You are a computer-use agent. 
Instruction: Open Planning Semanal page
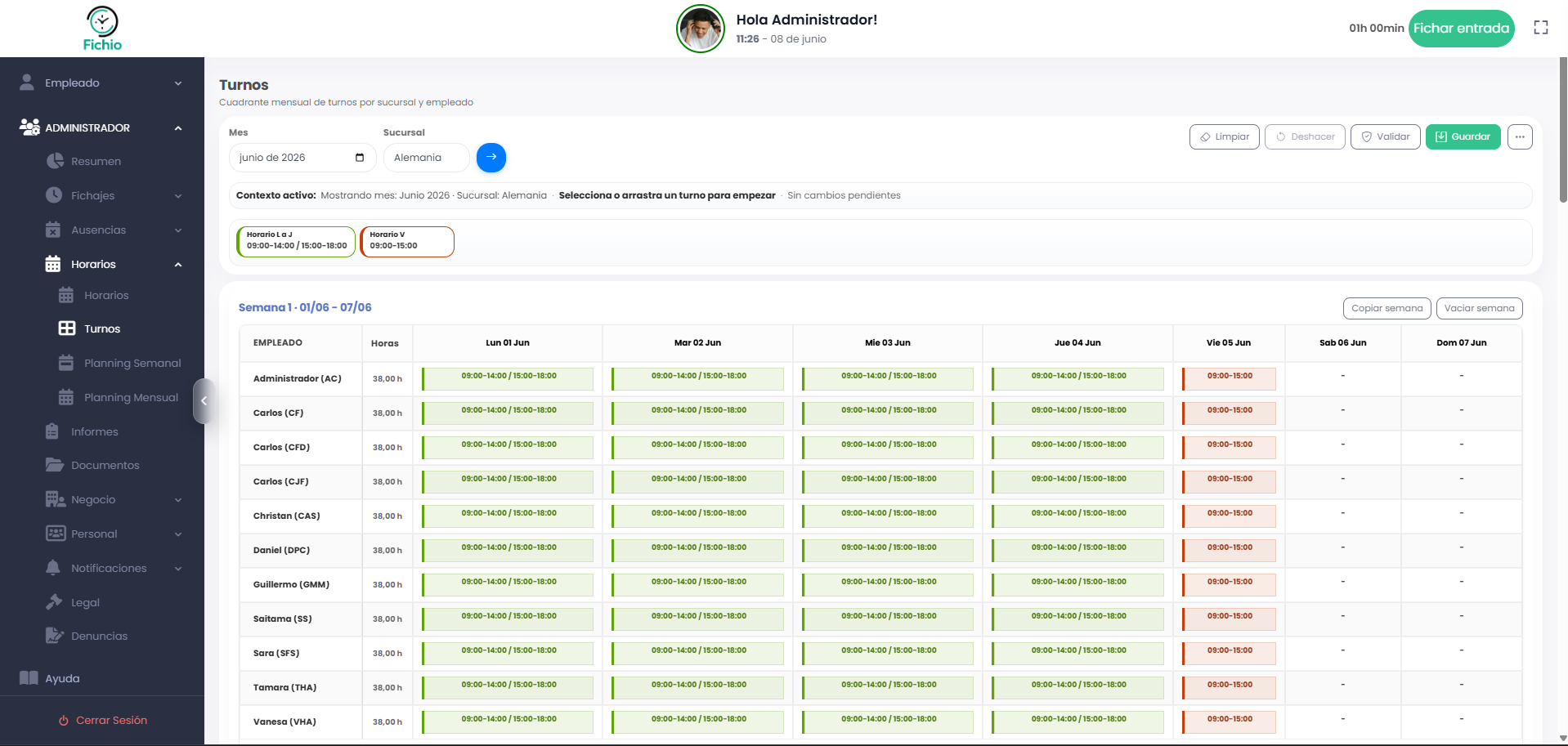click(132, 363)
